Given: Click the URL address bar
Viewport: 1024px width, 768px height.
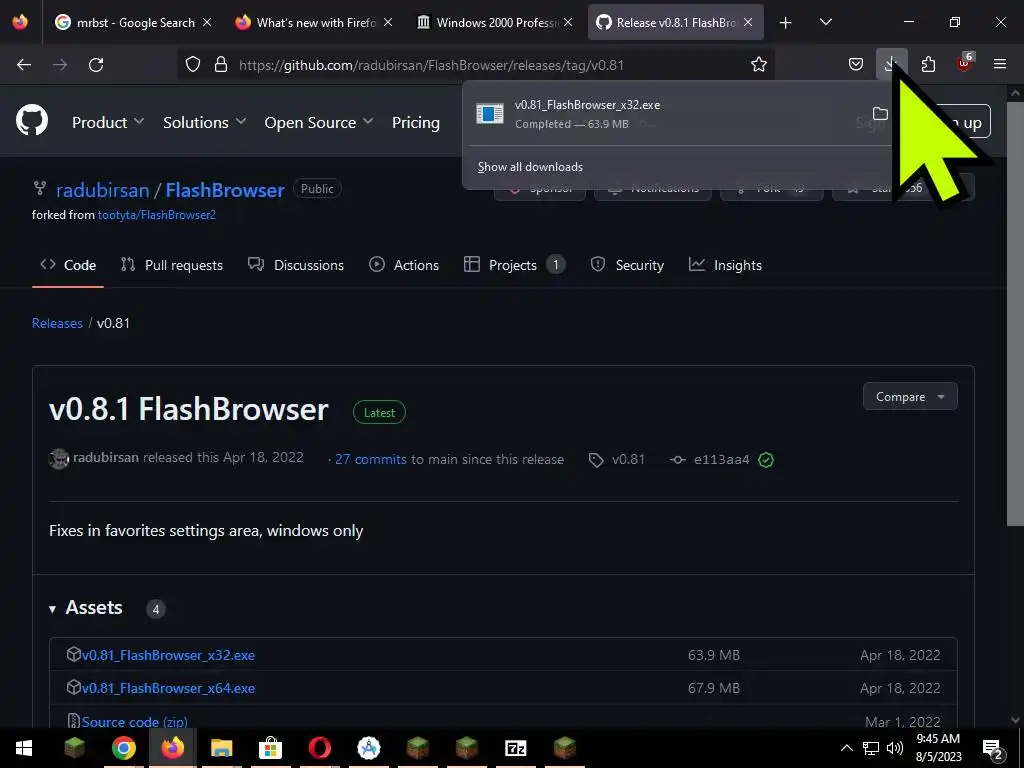Looking at the screenshot, I should click(x=477, y=65).
